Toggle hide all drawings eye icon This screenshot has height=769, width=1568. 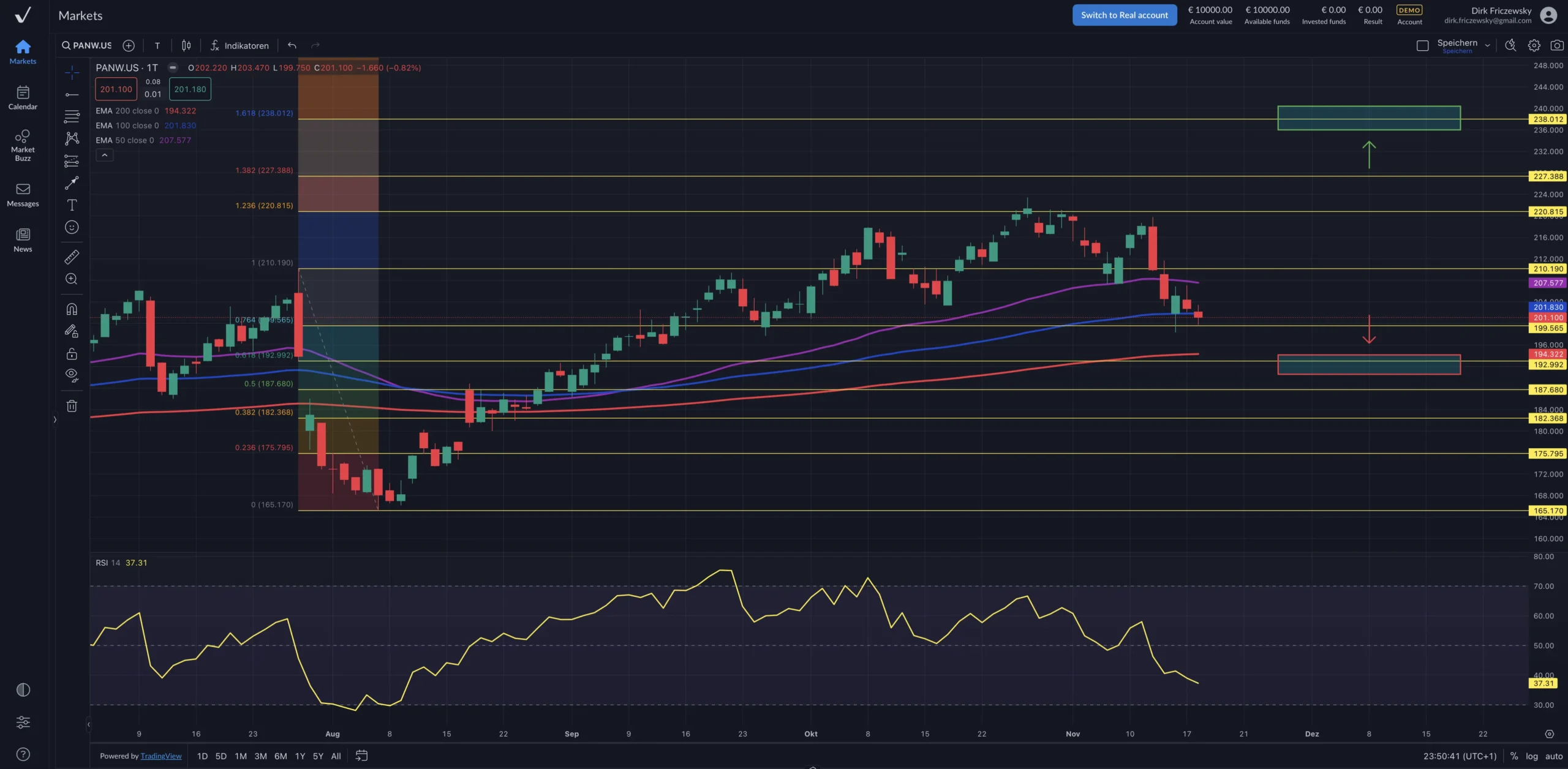(x=72, y=375)
